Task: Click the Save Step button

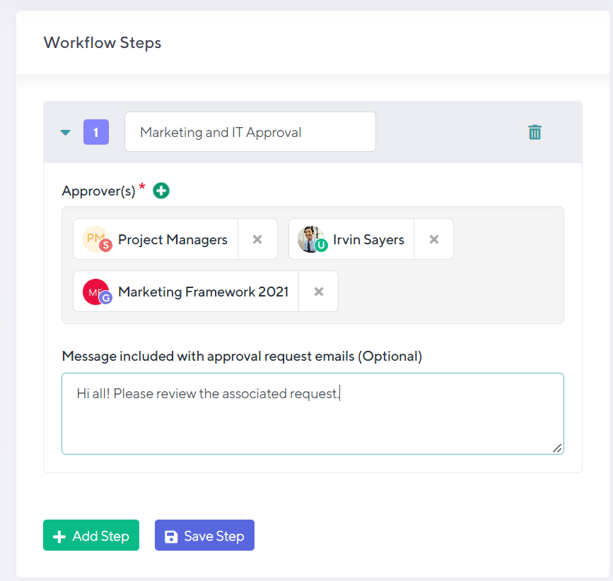Action: coord(205,536)
